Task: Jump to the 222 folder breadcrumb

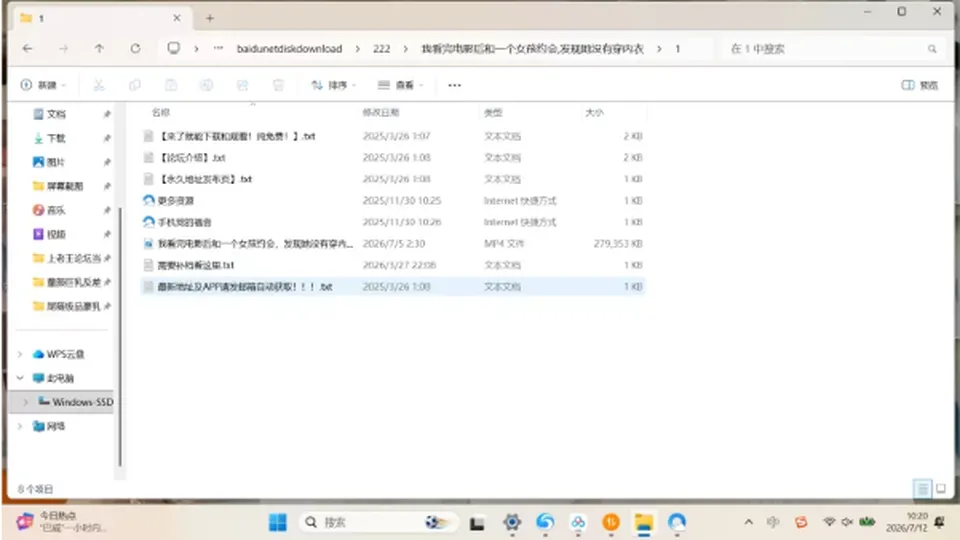Action: click(381, 48)
